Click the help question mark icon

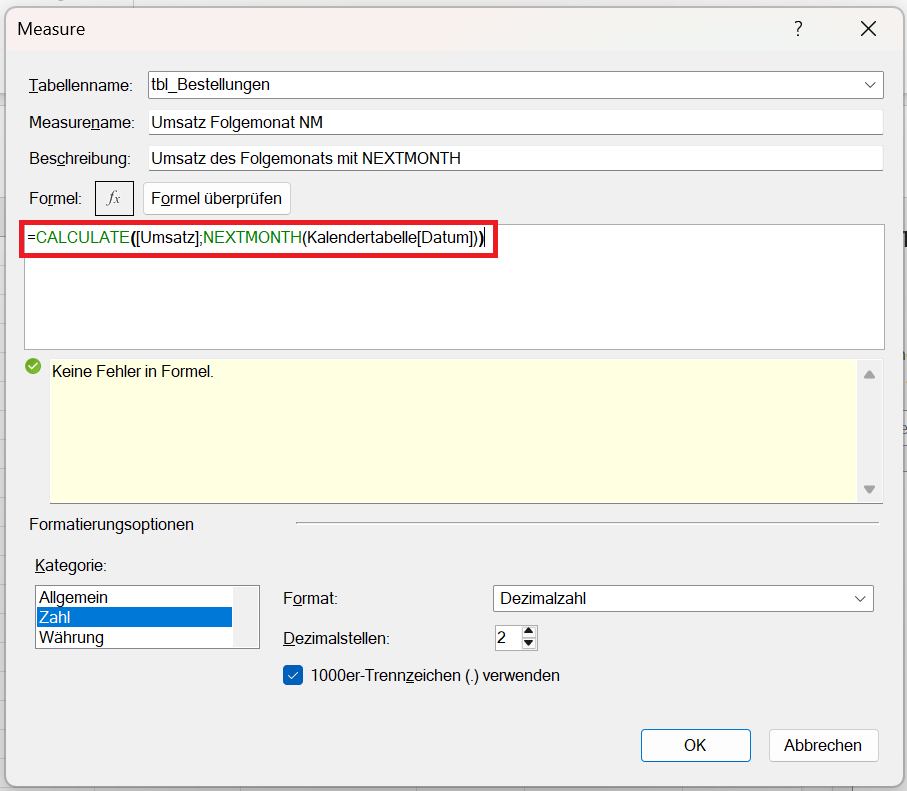(x=798, y=29)
